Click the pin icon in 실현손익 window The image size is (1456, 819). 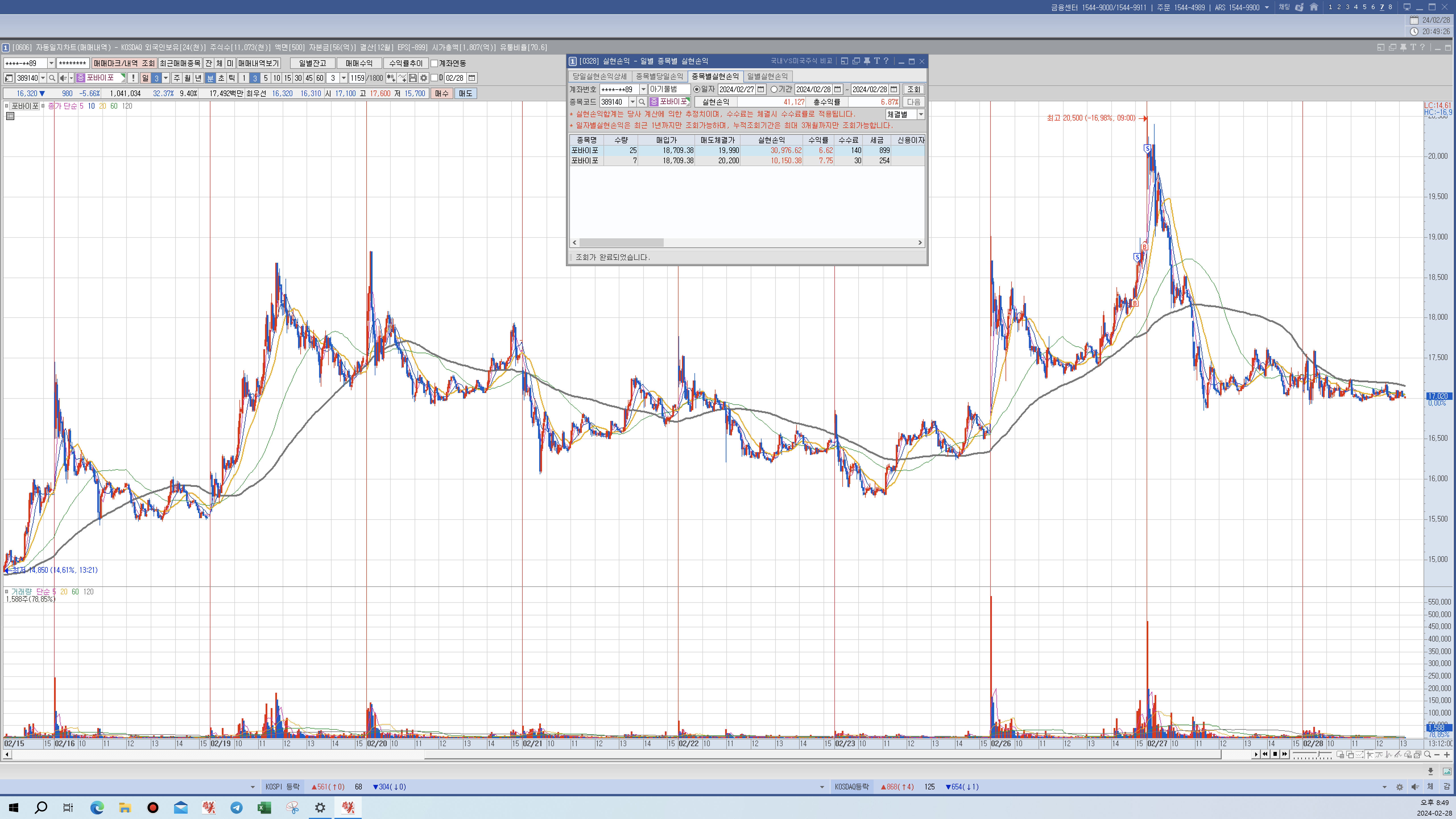click(866, 61)
